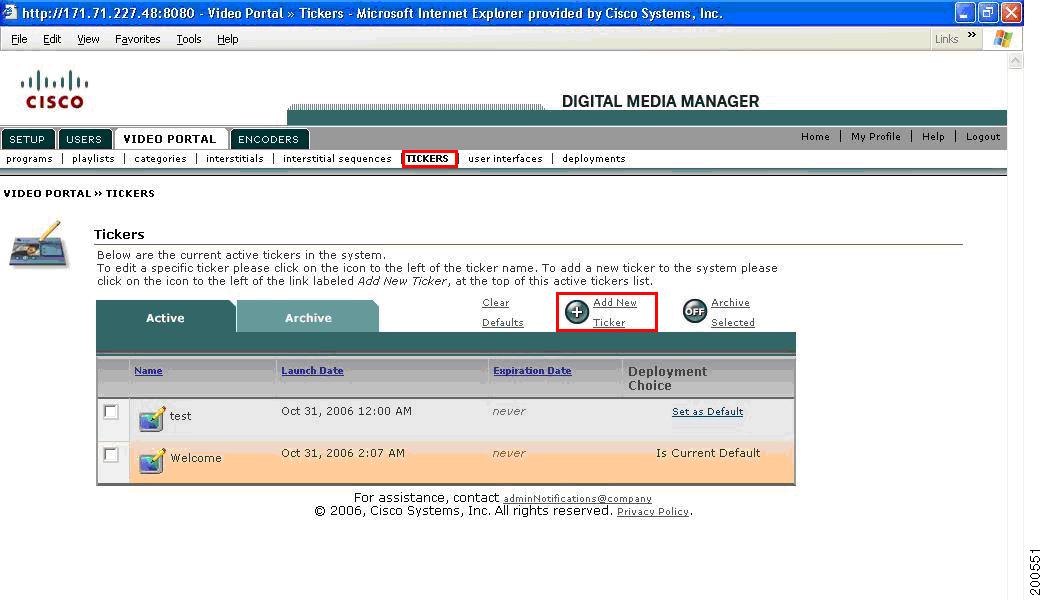The image size is (1042, 600).
Task: Click the Home link
Action: tap(815, 136)
